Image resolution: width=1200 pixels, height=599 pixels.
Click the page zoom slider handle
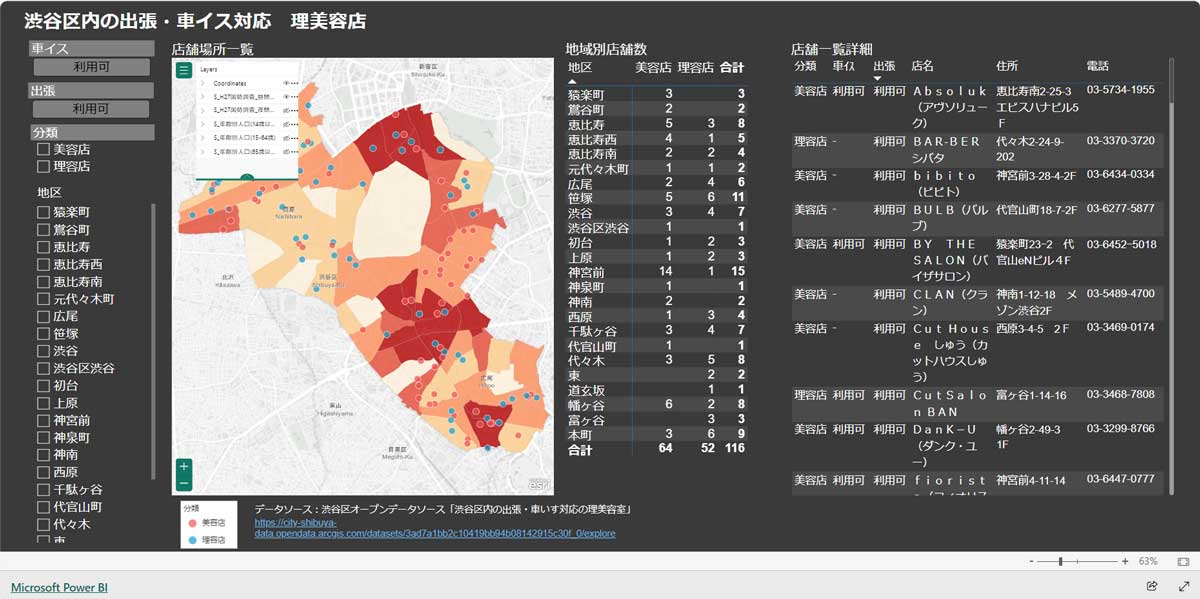(1060, 561)
